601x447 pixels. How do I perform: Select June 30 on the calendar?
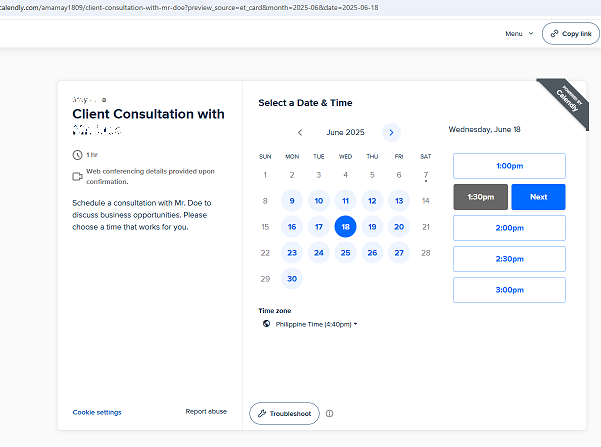292,279
